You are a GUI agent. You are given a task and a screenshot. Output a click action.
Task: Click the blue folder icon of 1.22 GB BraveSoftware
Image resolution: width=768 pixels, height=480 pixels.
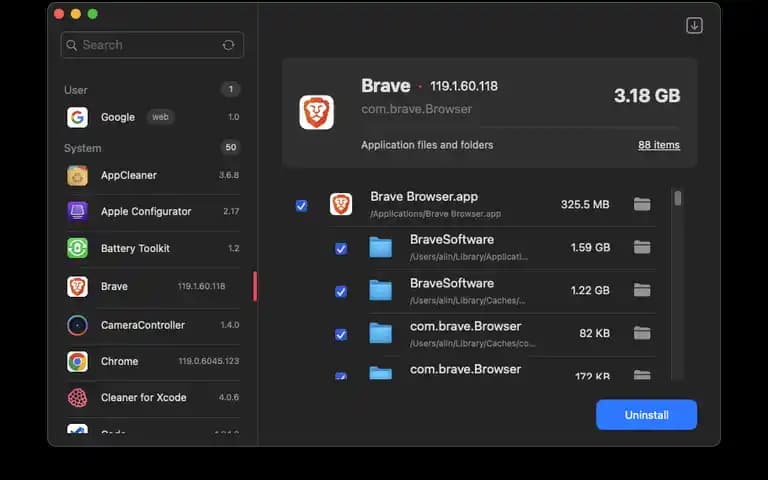[x=381, y=290]
